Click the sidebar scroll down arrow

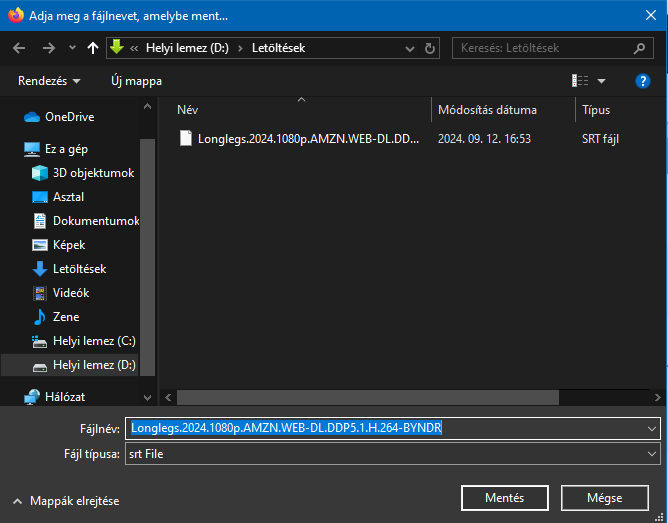coord(147,398)
